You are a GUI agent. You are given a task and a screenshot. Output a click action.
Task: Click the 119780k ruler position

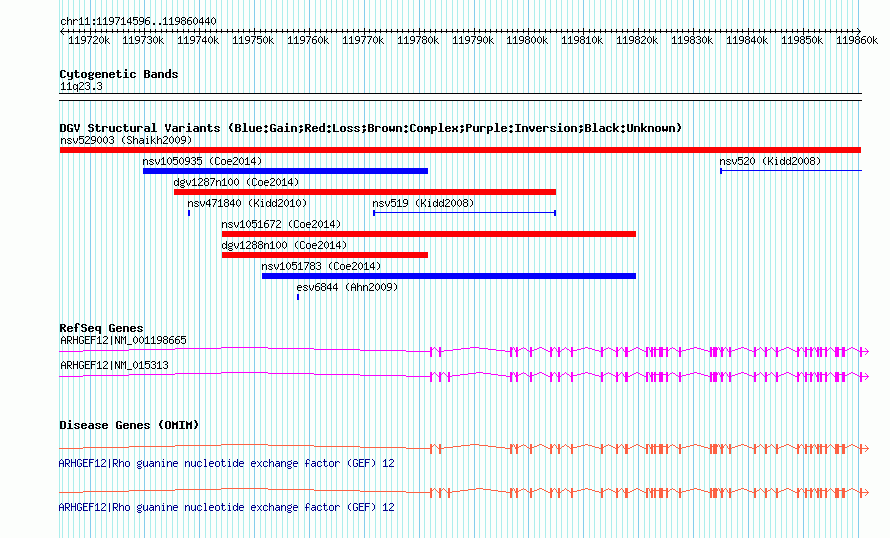pos(418,40)
